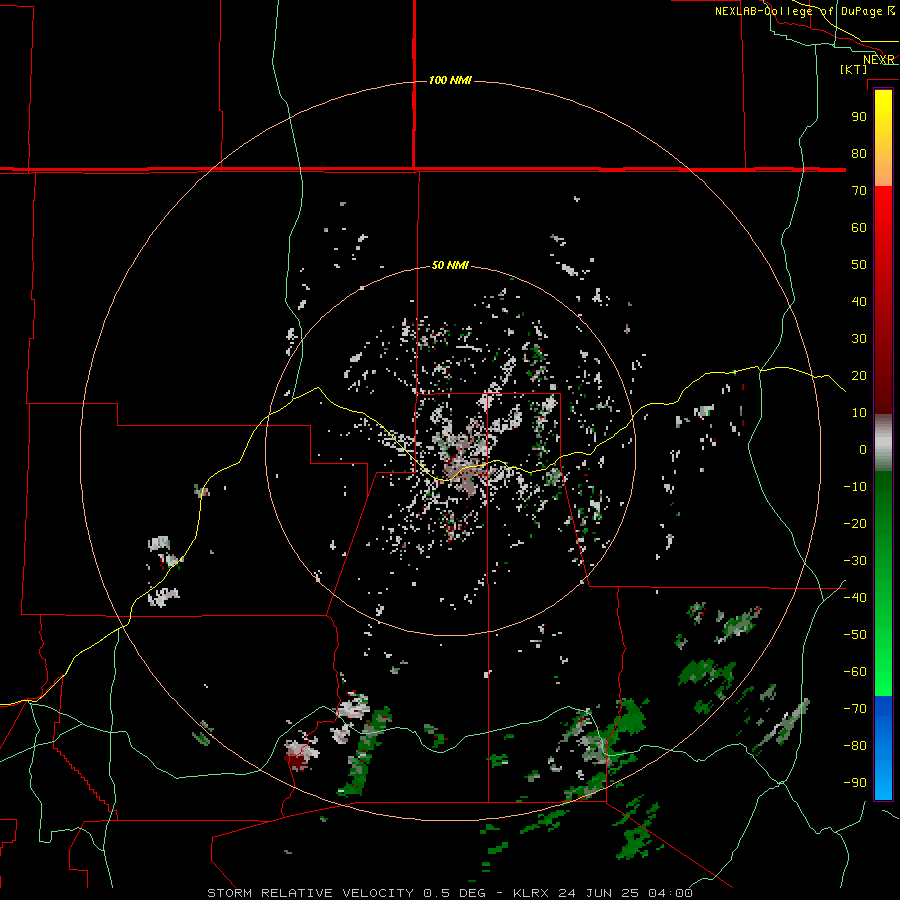Click the -20 value on the velocity scale
This screenshot has width=900, height=900.
pyautogui.click(x=855, y=524)
